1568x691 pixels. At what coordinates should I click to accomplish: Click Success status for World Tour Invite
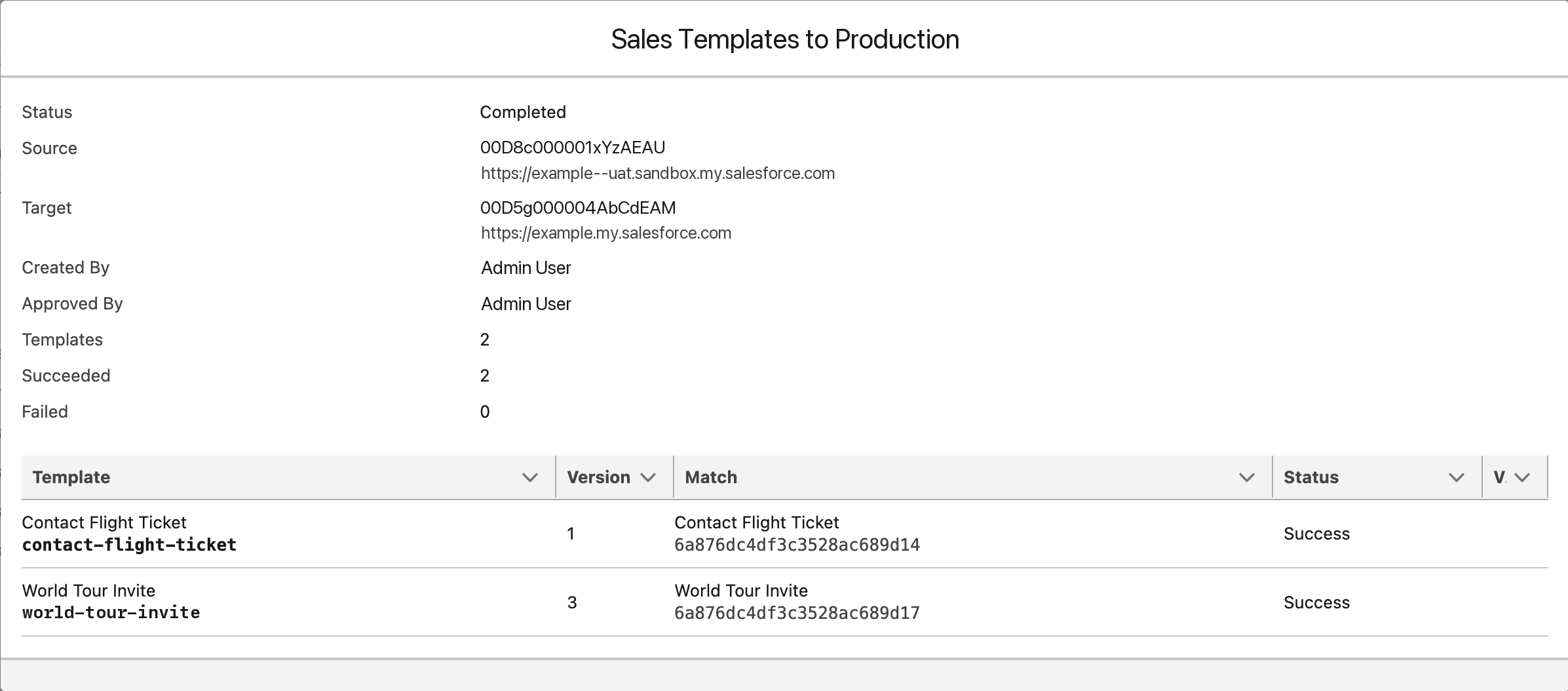click(1316, 602)
